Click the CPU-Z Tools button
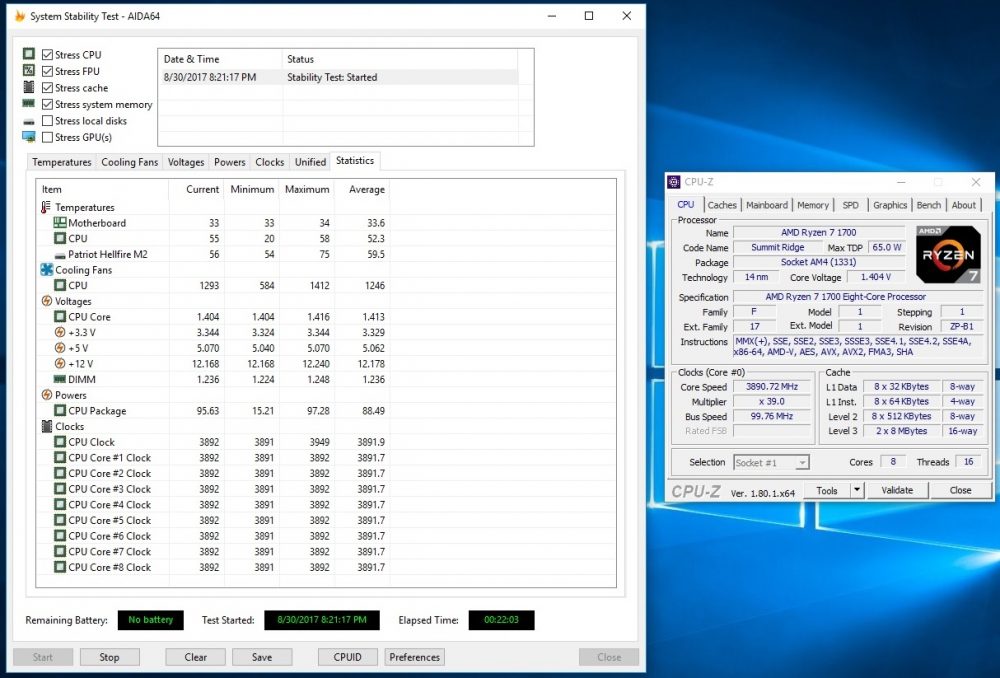1000x678 pixels. coord(827,490)
